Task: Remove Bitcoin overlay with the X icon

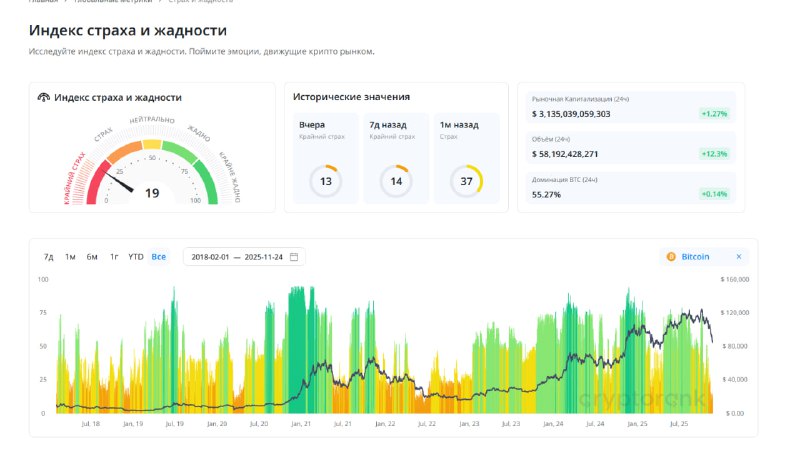Action: click(739, 257)
